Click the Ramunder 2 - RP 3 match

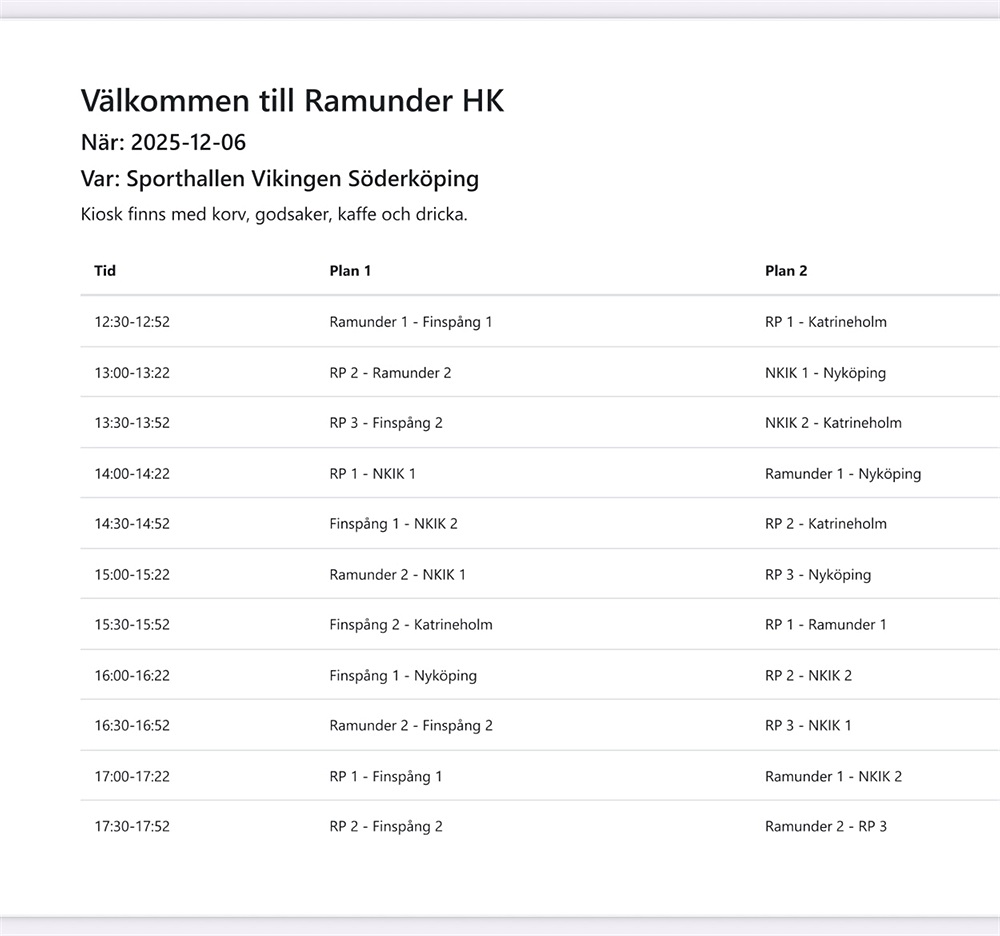click(825, 827)
